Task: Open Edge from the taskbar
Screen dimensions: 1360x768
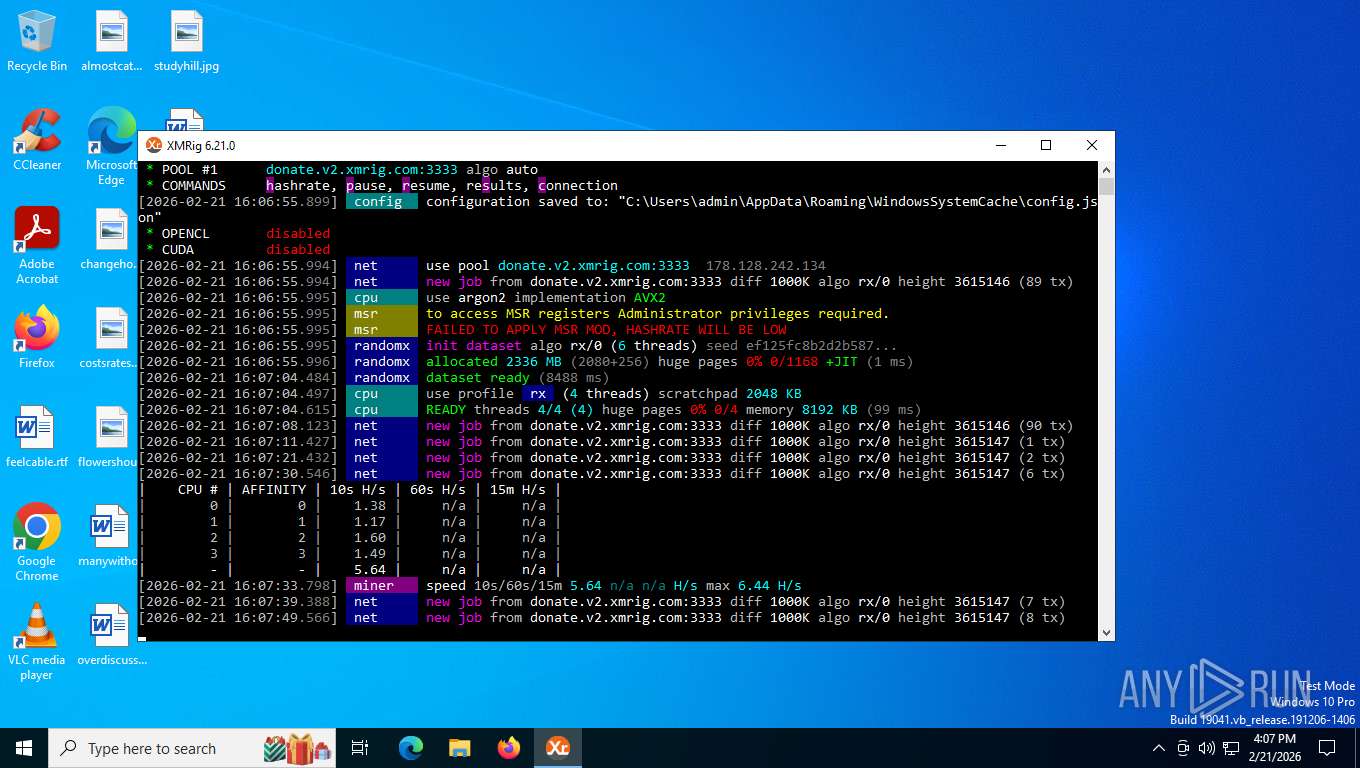Action: coord(411,748)
